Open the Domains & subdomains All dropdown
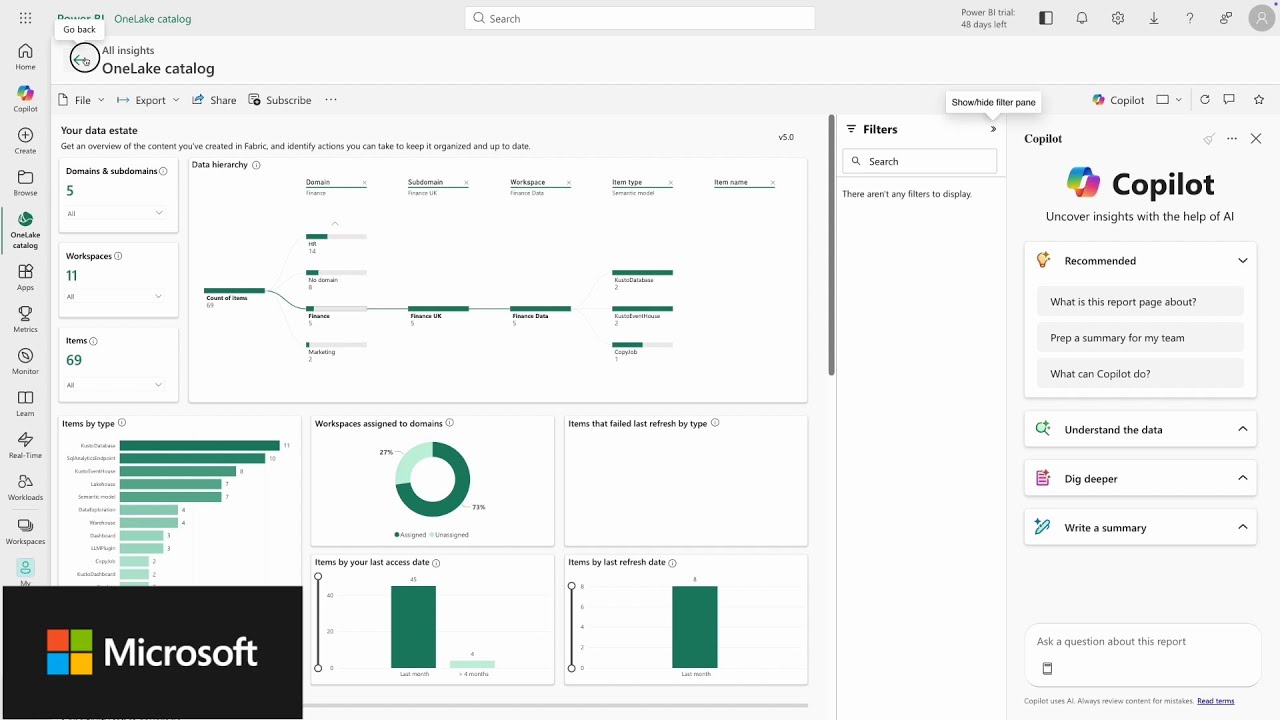Image resolution: width=1280 pixels, height=720 pixels. coord(117,213)
